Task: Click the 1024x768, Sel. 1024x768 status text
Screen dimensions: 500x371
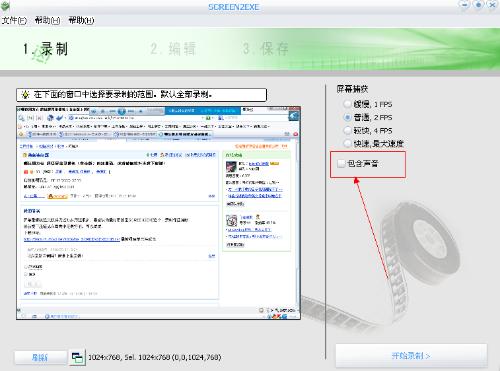Action: pos(154,357)
